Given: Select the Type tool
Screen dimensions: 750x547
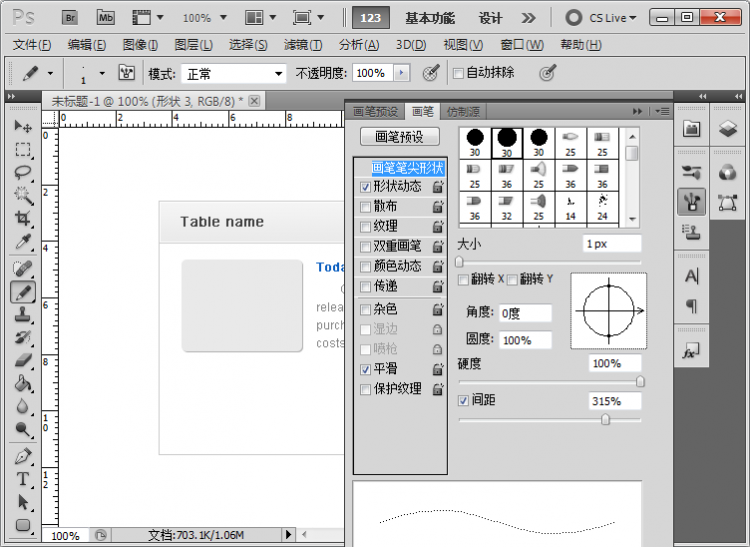Looking at the screenshot, I should [22, 479].
